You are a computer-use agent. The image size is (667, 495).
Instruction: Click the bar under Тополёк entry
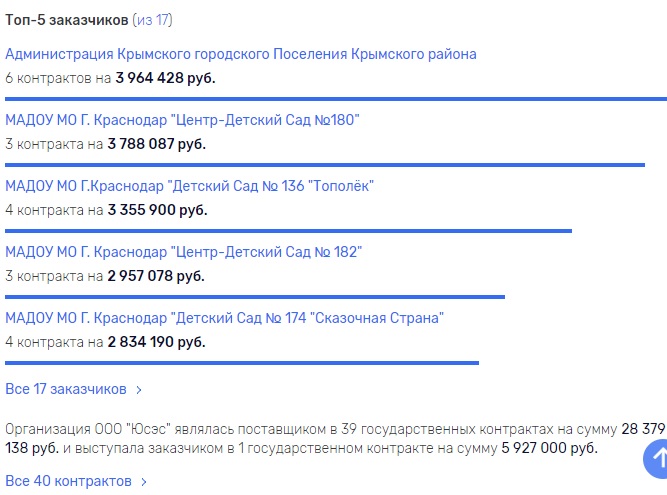(x=288, y=231)
